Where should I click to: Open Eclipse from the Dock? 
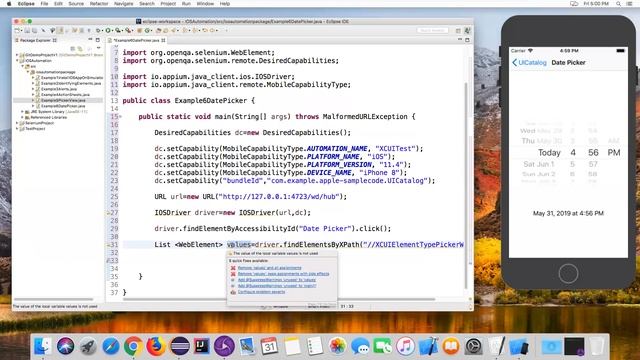point(180,346)
